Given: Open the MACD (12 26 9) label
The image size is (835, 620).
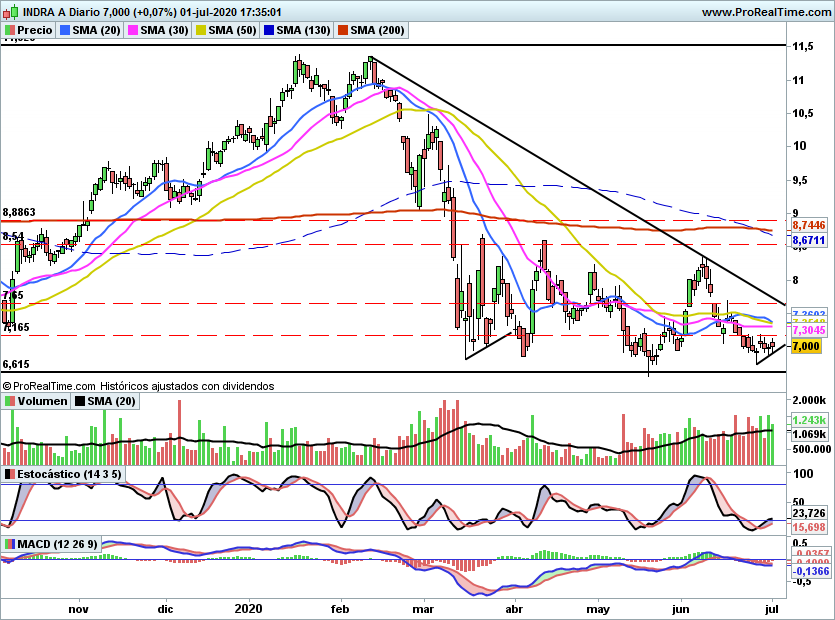Looking at the screenshot, I should pos(58,544).
